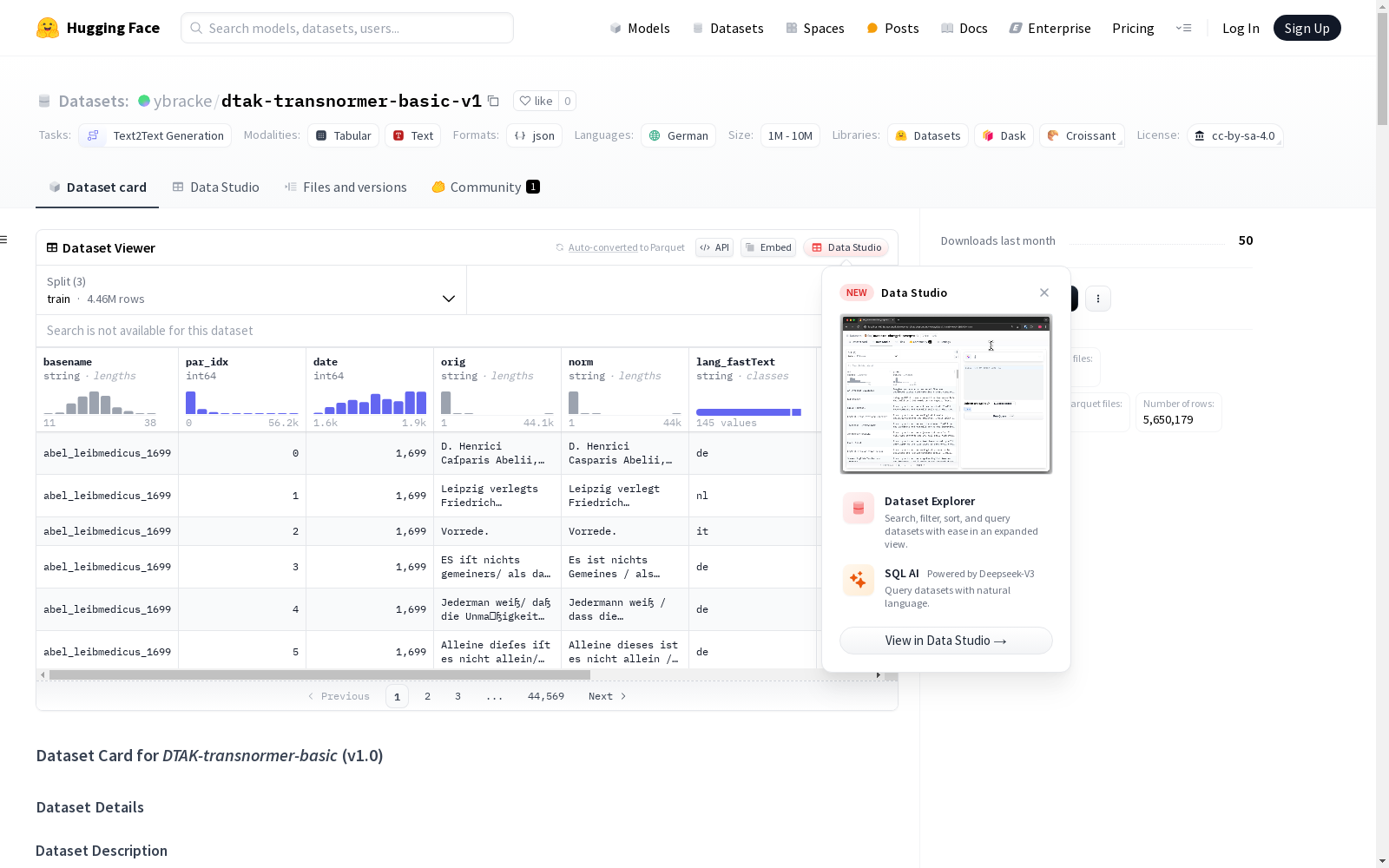Click the orig column header
Viewport: 1389px width, 868px height.
(x=453, y=362)
